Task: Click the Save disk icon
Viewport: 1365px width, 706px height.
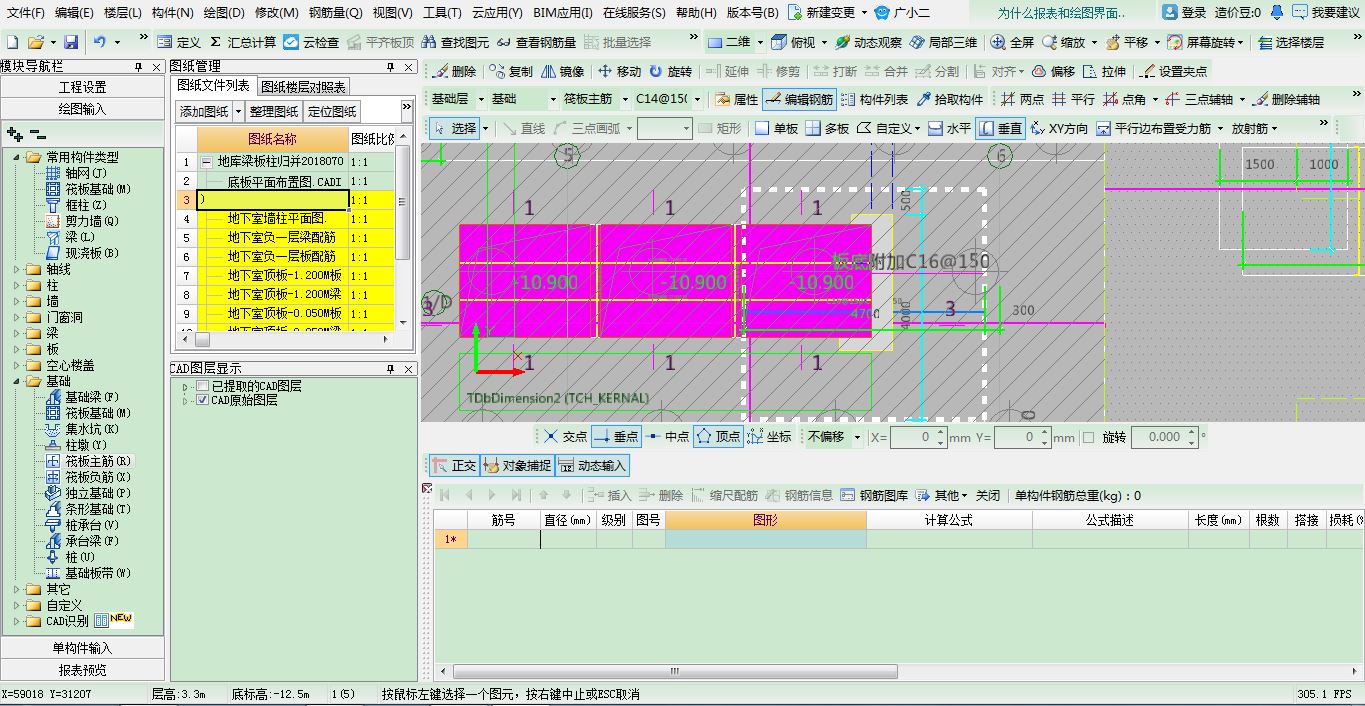Action: pyautogui.click(x=71, y=43)
